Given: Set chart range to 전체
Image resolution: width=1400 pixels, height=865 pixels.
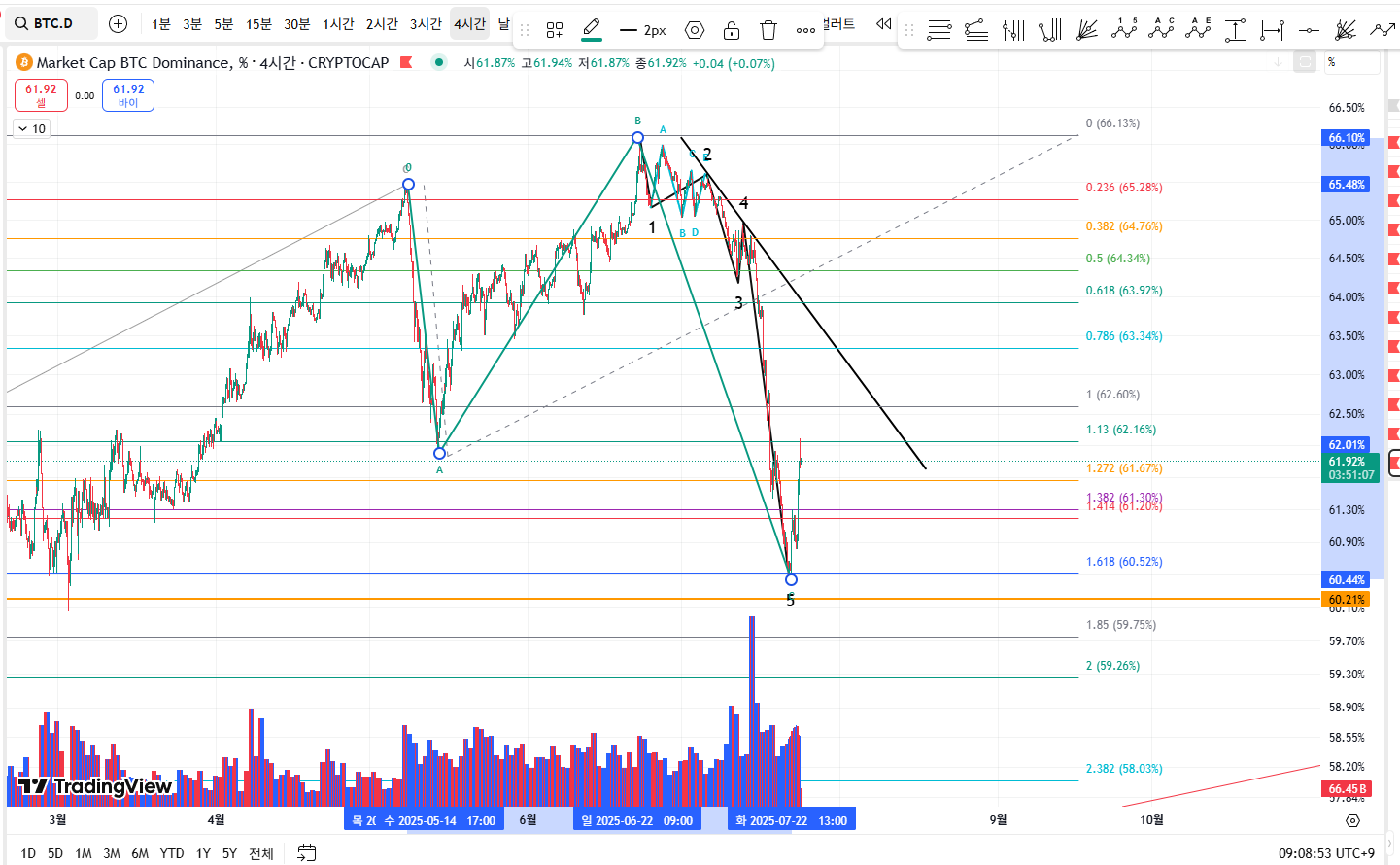Looking at the screenshot, I should coord(260,853).
